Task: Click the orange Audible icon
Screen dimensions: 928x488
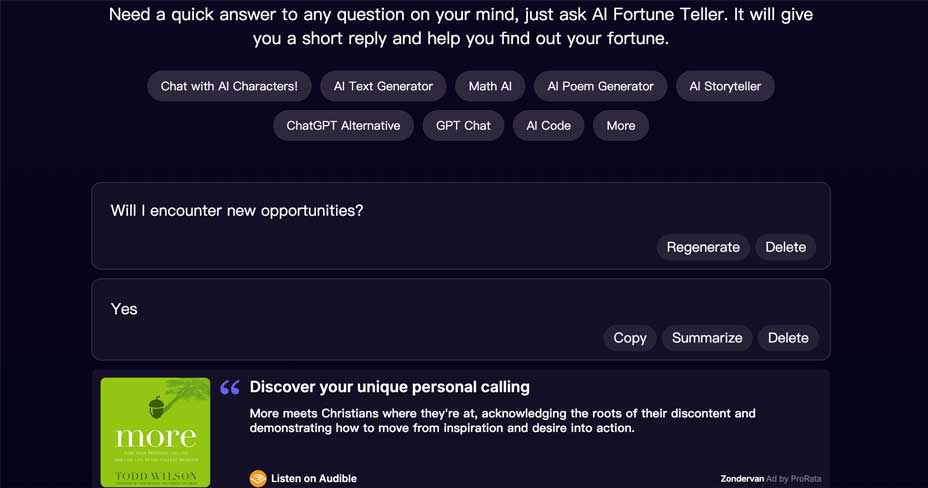Action: click(258, 478)
